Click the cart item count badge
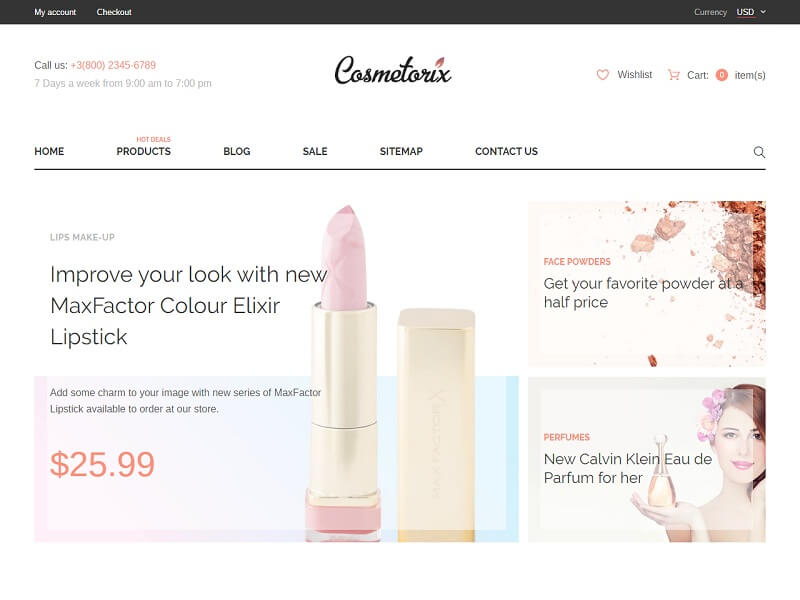The width and height of the screenshot is (800, 600). (x=721, y=75)
